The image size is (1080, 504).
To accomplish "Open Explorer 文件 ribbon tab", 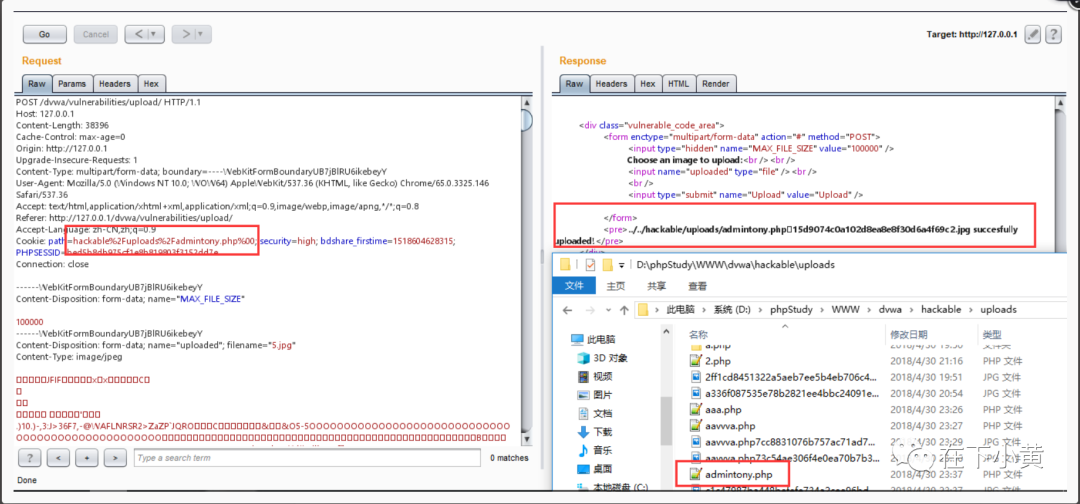I will [x=574, y=285].
